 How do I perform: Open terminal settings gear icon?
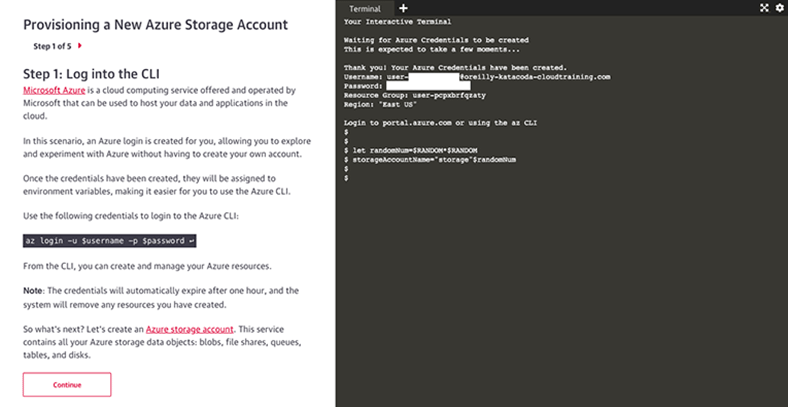coord(779,8)
